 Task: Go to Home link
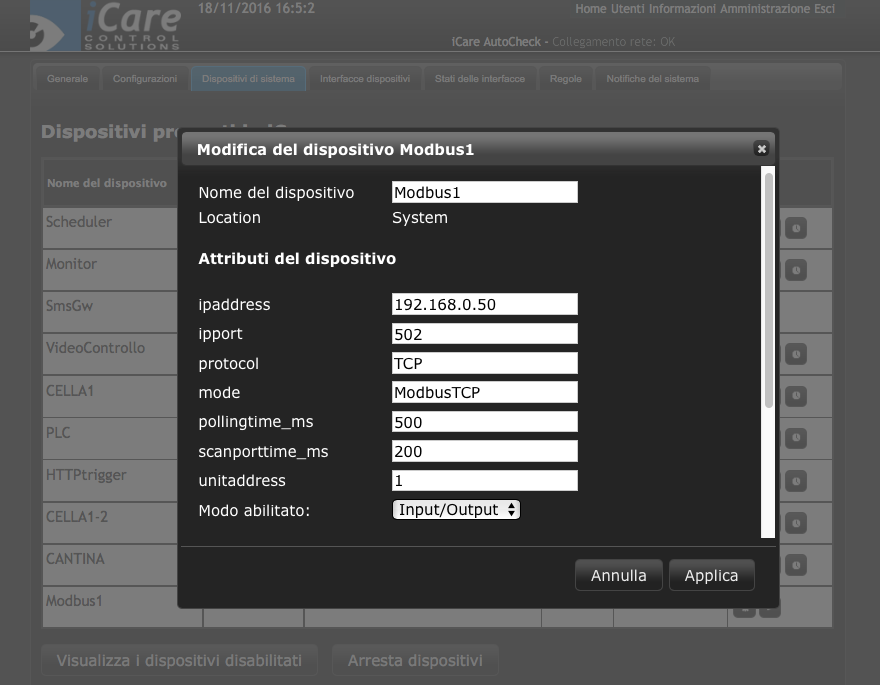click(590, 8)
